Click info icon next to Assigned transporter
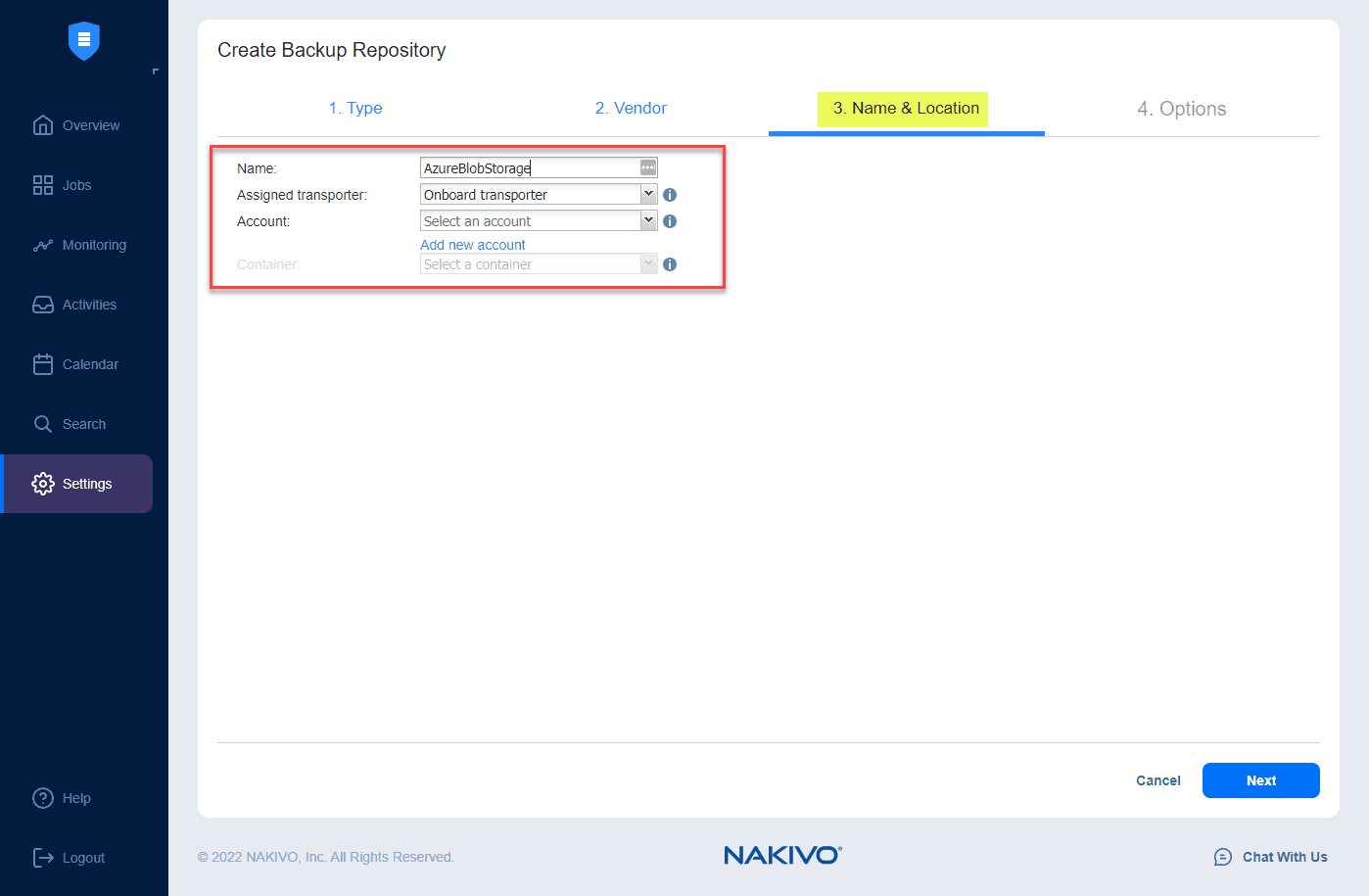 point(670,195)
